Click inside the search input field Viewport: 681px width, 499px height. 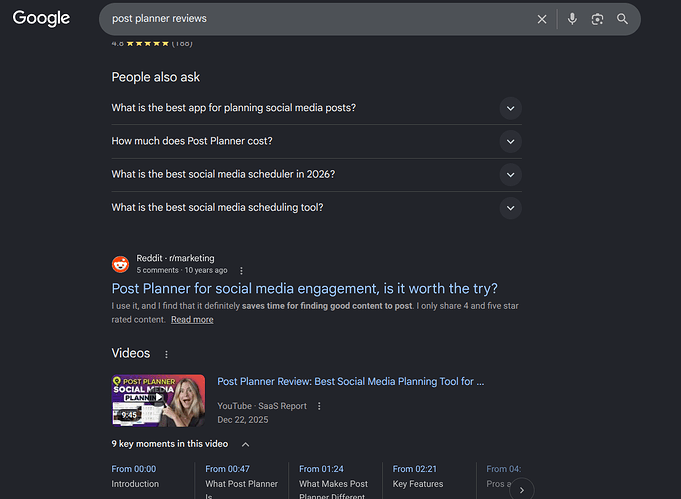click(321, 19)
